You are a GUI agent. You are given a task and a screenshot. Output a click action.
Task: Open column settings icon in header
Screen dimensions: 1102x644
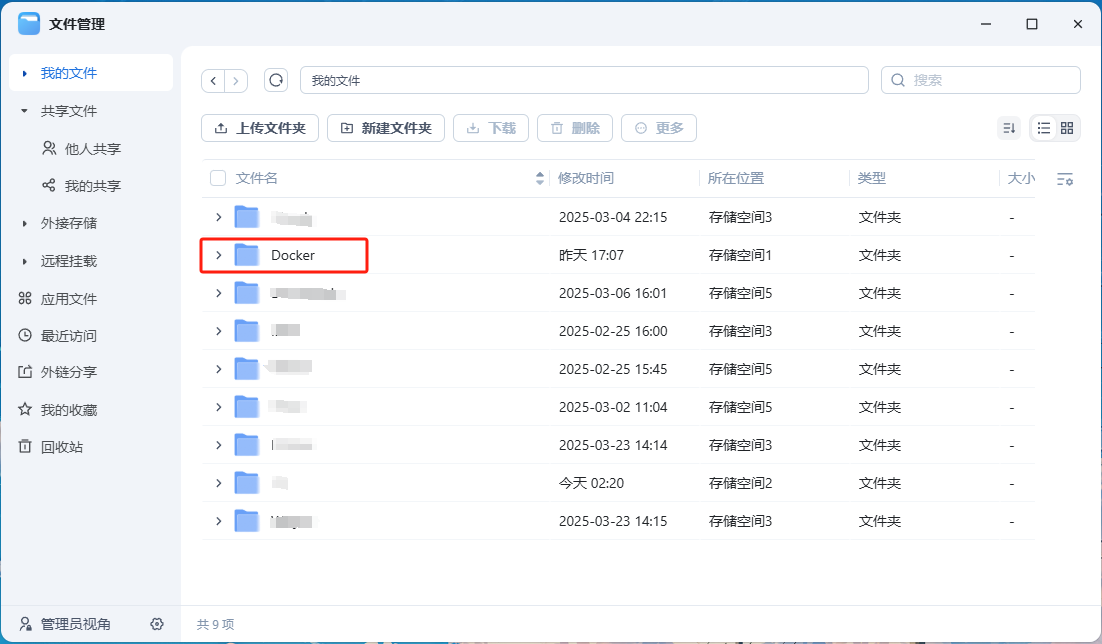click(x=1065, y=179)
